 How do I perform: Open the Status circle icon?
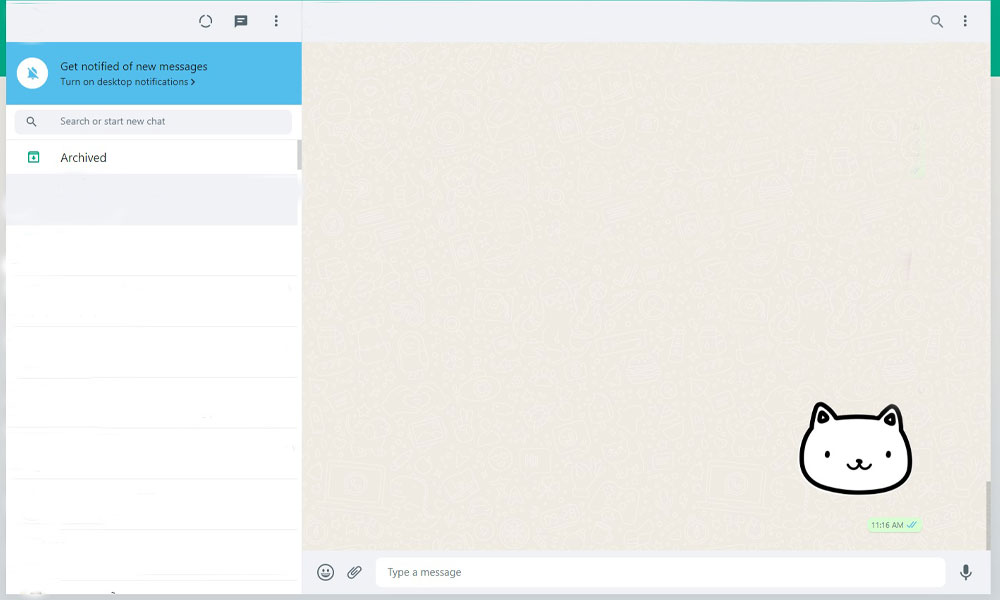pyautogui.click(x=206, y=21)
